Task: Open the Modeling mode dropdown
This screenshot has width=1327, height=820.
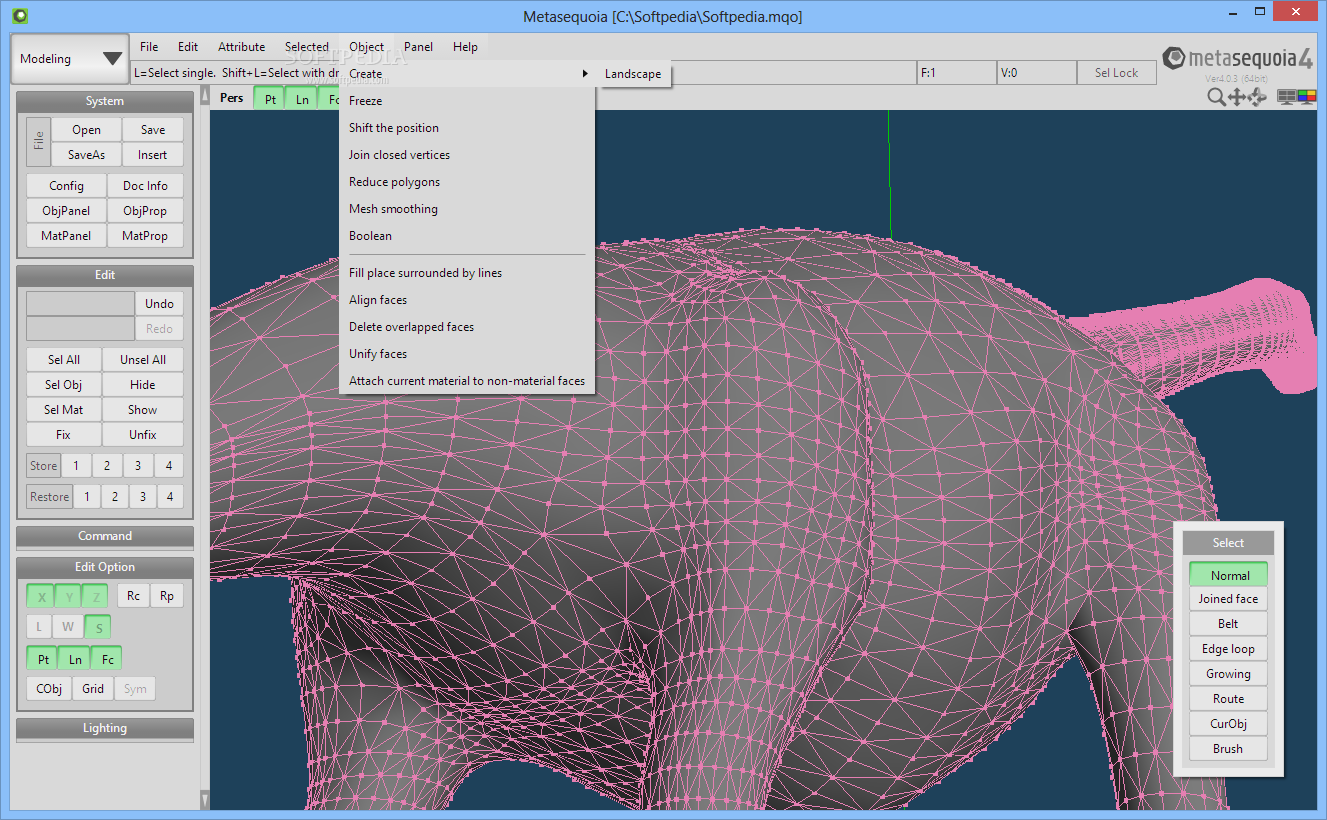Action: pos(70,59)
